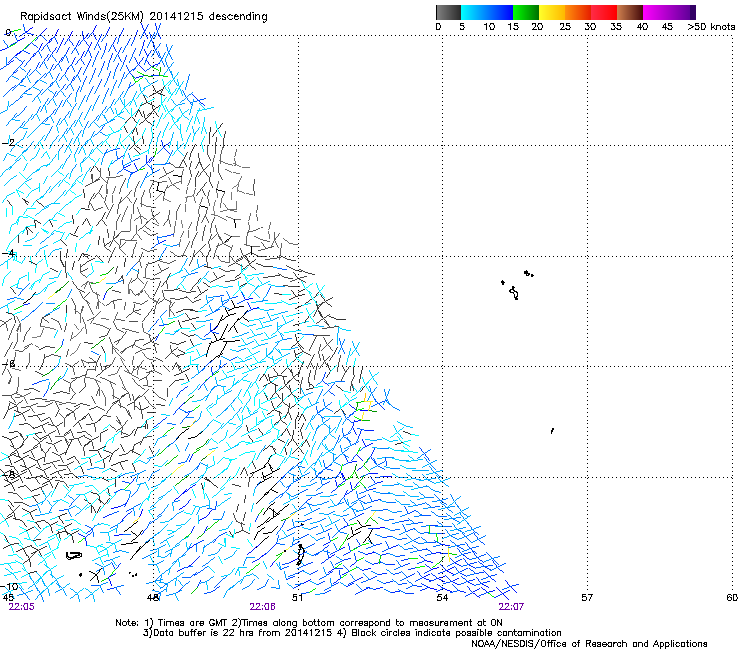Click the chart title 'Rapidsact Winds(25KM) 20141215 descending'
The image size is (740, 650).
pyautogui.click(x=143, y=17)
